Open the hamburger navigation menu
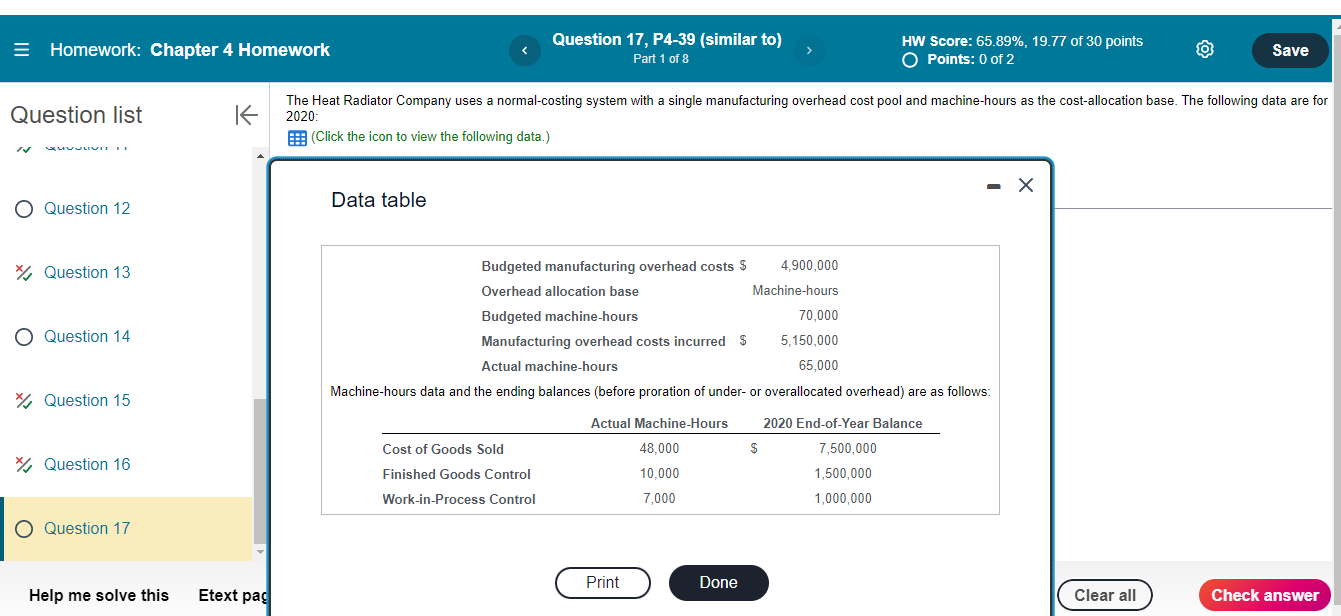This screenshot has width=1341, height=616. click(x=19, y=48)
